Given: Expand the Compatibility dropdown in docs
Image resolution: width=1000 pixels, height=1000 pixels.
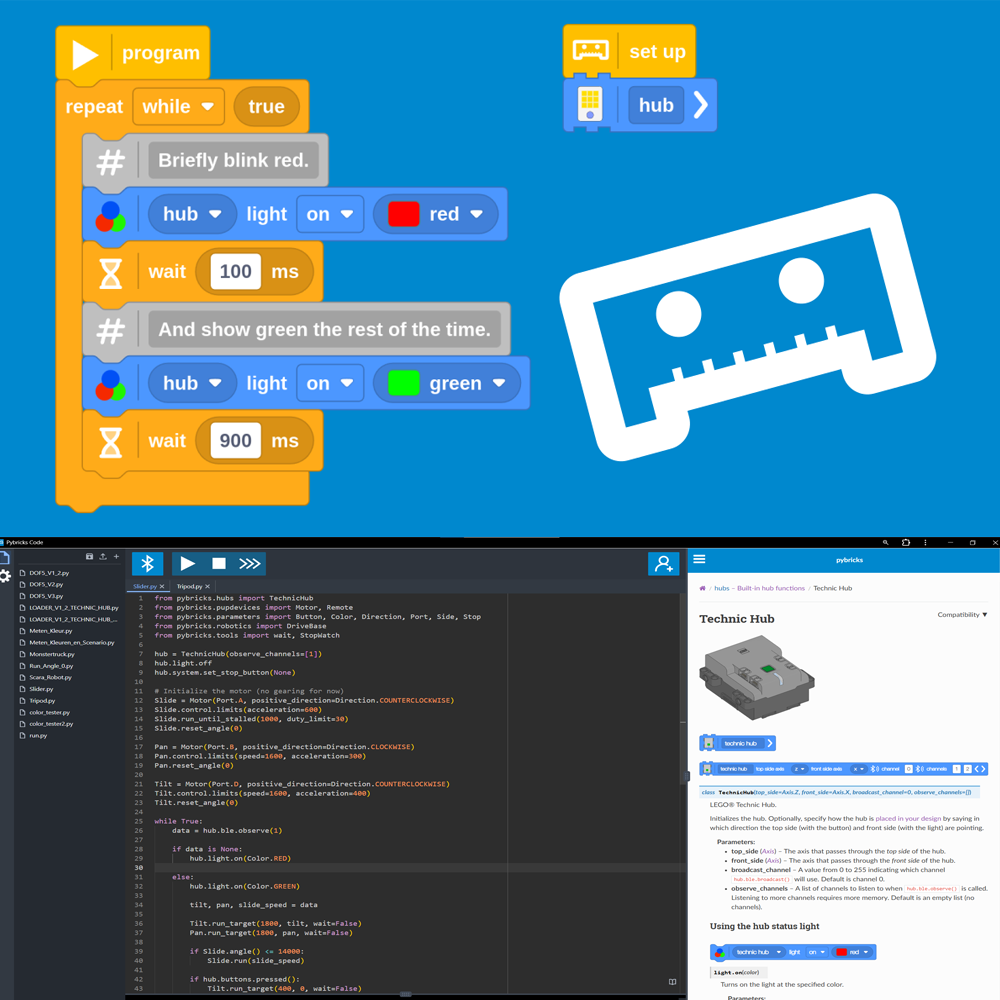Looking at the screenshot, I should pos(962,615).
